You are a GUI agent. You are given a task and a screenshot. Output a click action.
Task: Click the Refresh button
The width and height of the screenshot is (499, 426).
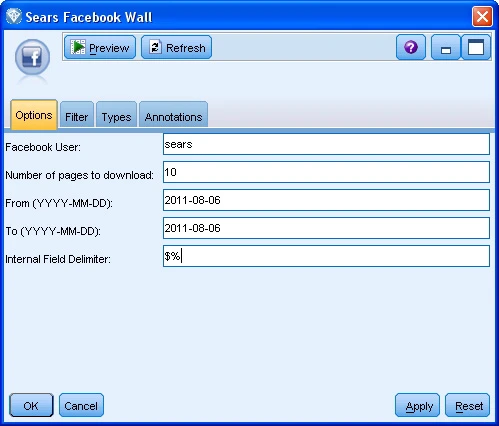[177, 48]
